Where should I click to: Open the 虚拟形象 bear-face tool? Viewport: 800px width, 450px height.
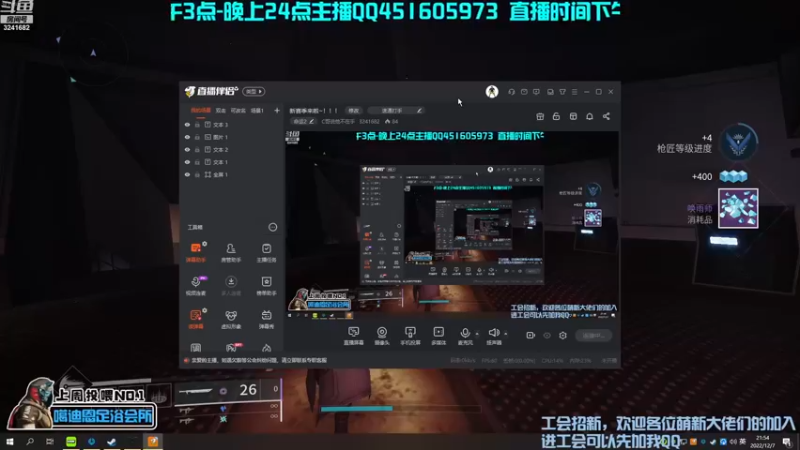(x=231, y=319)
